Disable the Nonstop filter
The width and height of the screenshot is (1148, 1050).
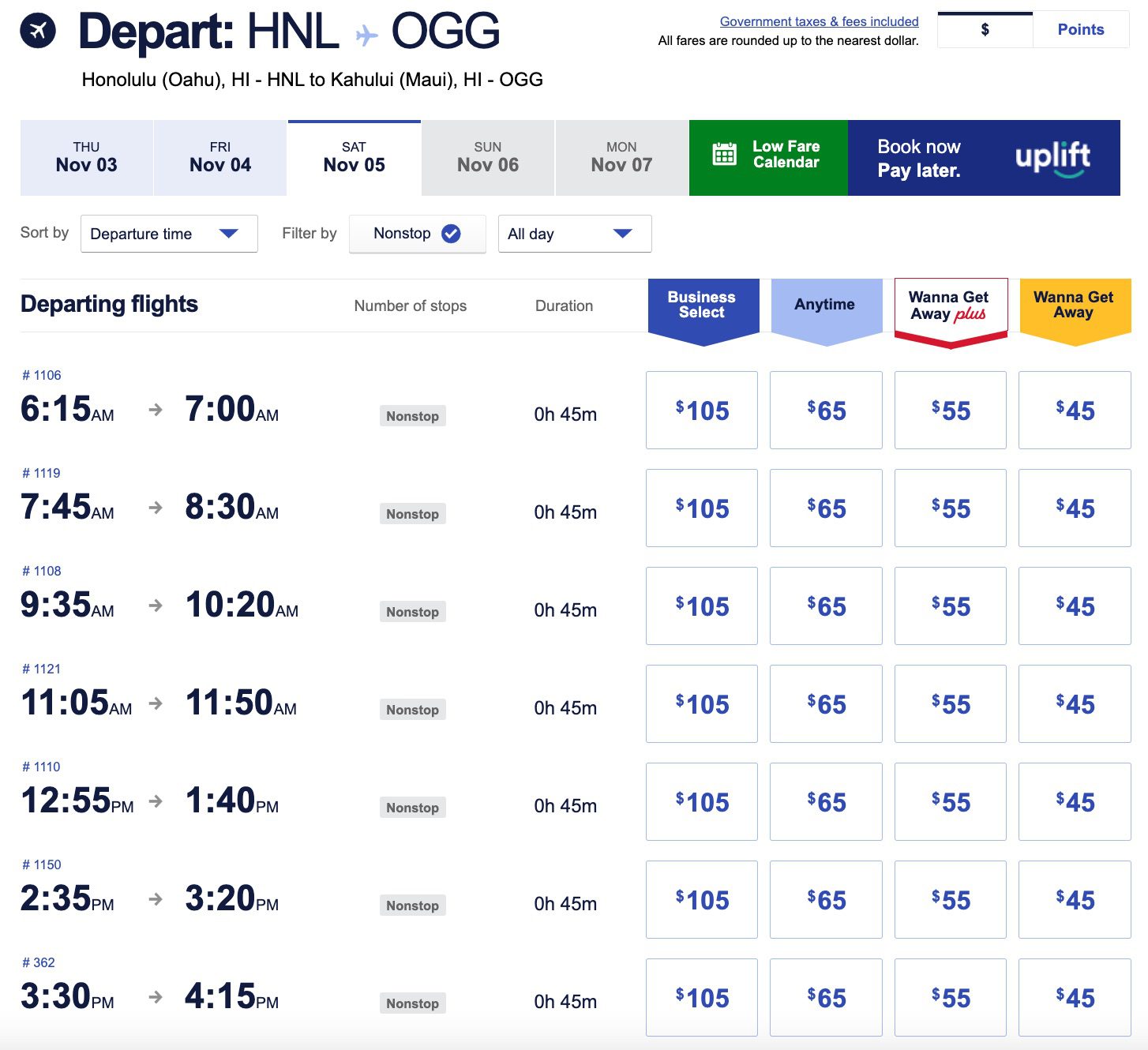coord(417,233)
